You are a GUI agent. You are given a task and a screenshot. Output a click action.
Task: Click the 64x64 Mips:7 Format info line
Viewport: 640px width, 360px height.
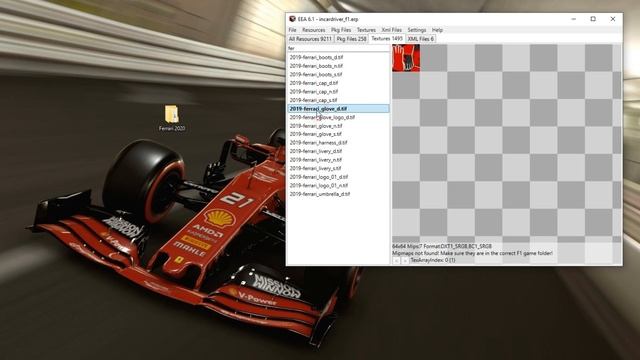pyautogui.click(x=442, y=247)
